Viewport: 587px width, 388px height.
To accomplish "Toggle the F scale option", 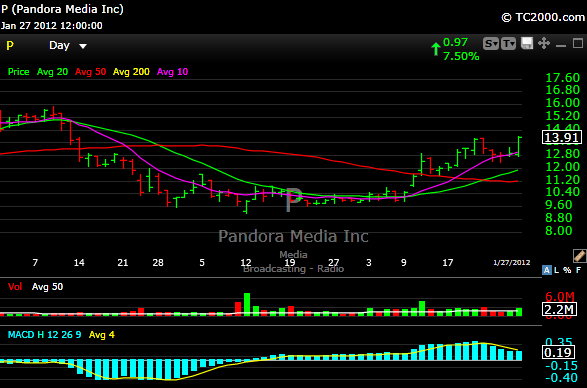I will [578, 270].
